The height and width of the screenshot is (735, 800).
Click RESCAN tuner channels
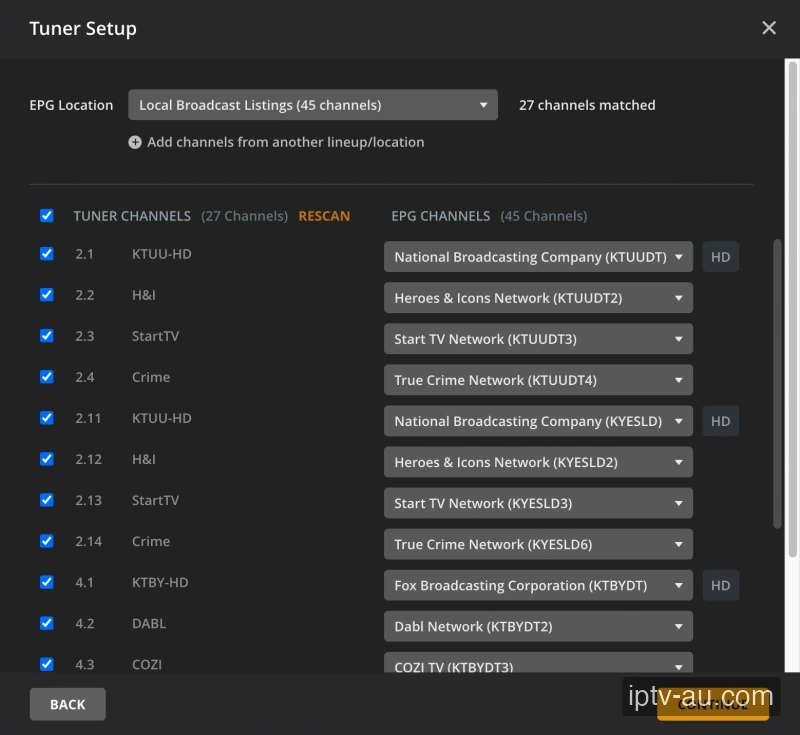pyautogui.click(x=324, y=216)
